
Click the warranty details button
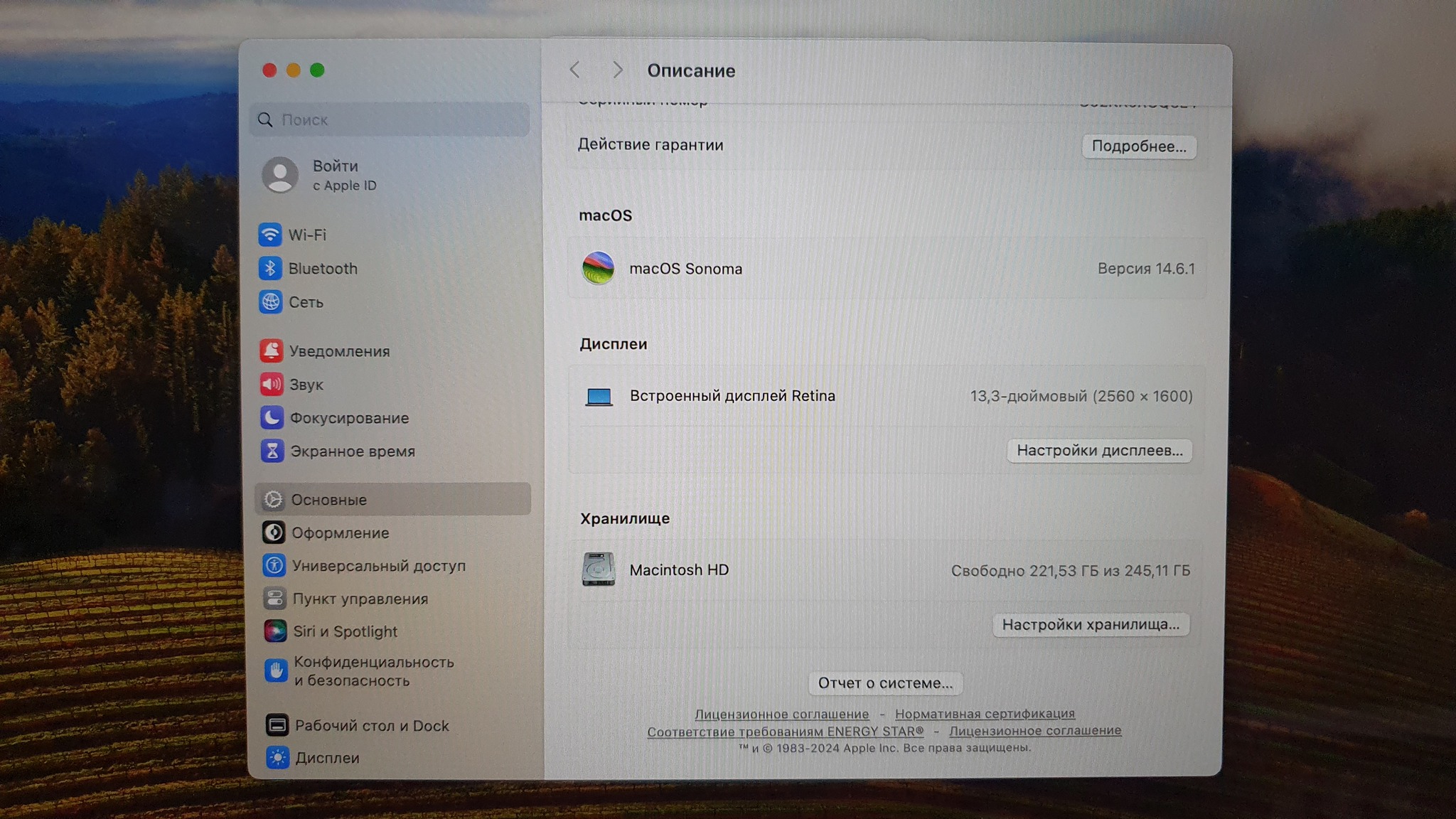pyautogui.click(x=1138, y=146)
